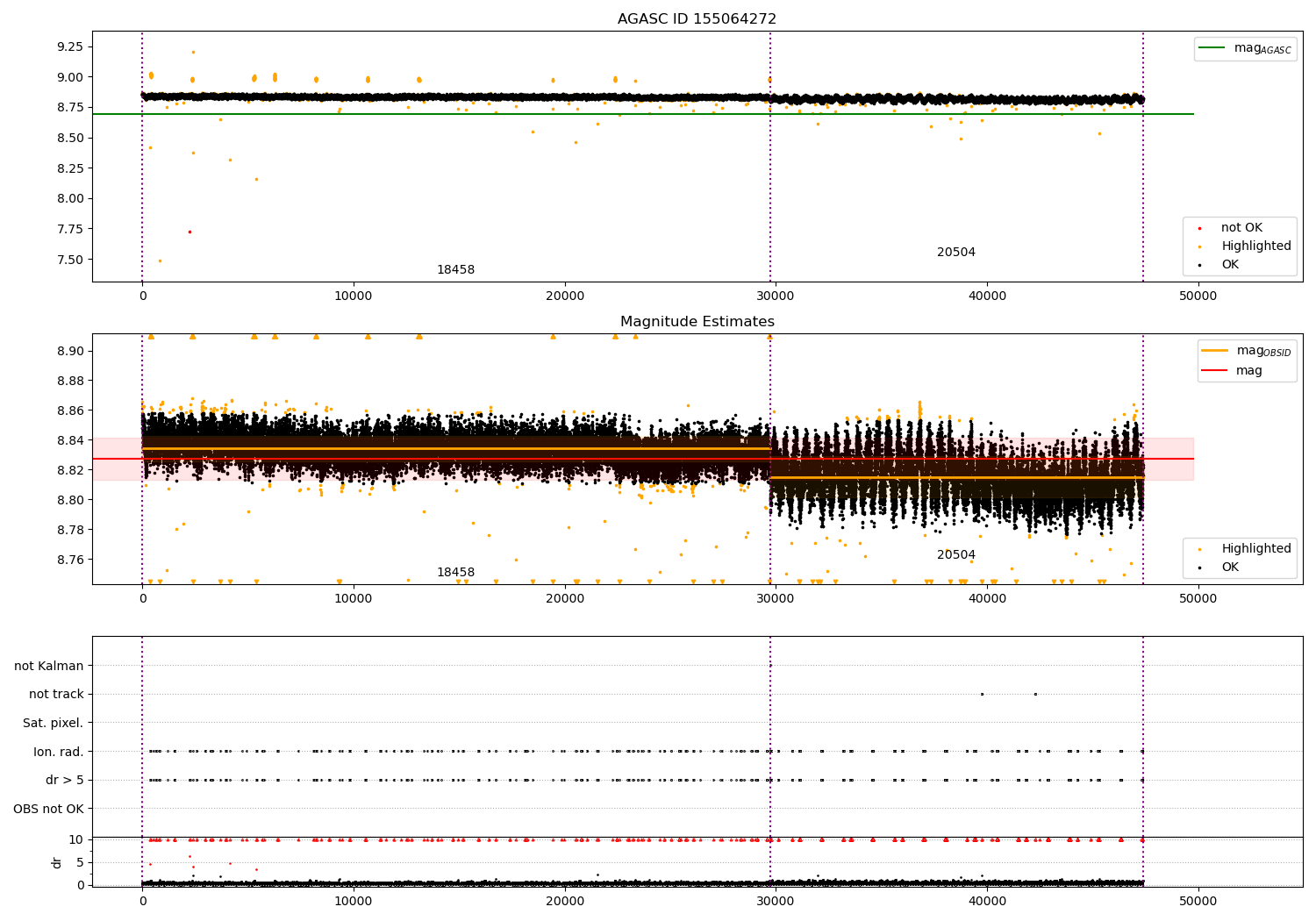Click the red 'not OK' point near 7.75
This screenshot has height=921, width=1316.
[x=190, y=232]
